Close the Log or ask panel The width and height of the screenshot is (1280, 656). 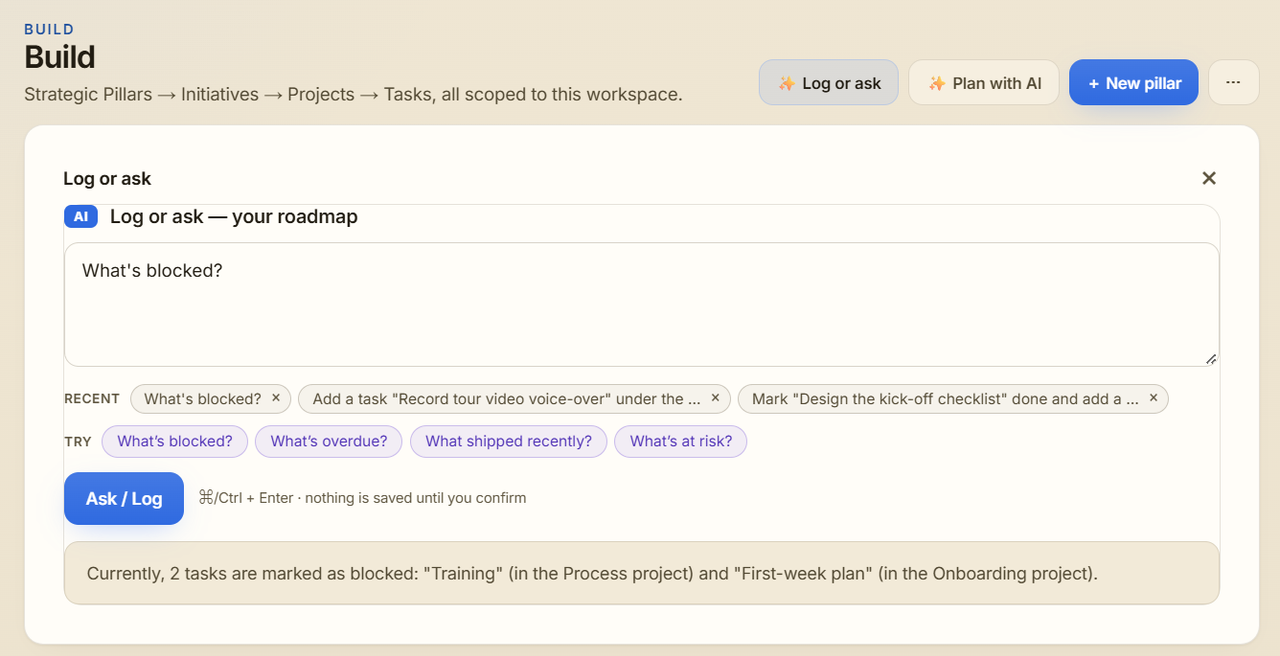point(1208,178)
